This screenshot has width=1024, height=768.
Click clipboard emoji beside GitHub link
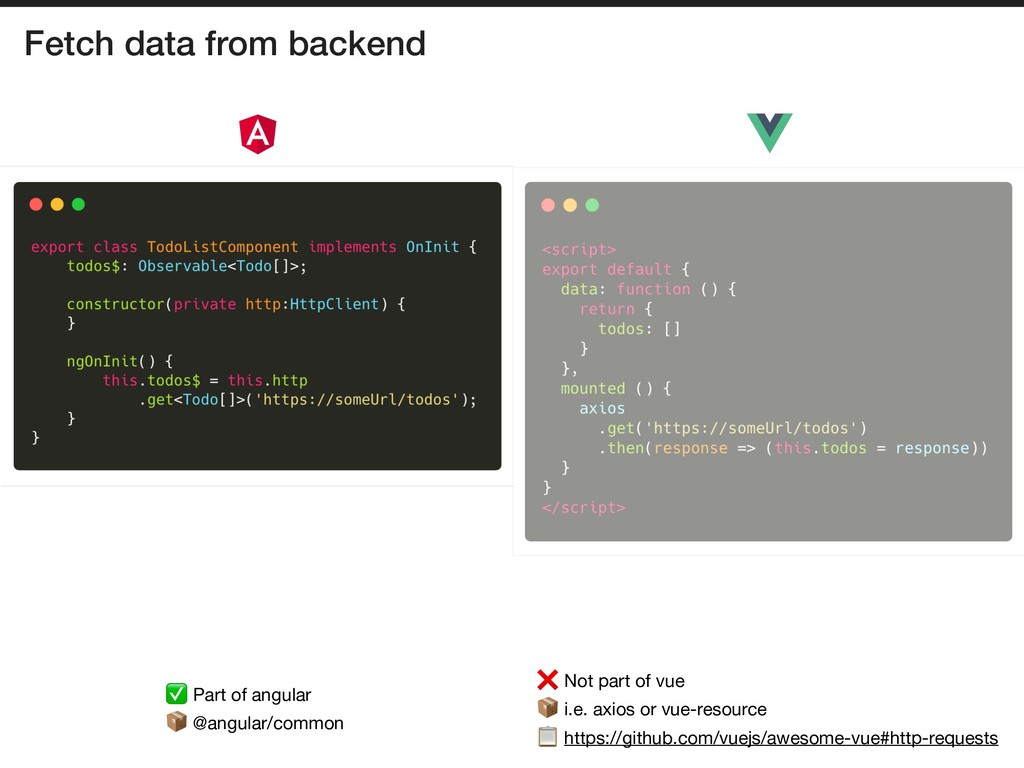547,737
